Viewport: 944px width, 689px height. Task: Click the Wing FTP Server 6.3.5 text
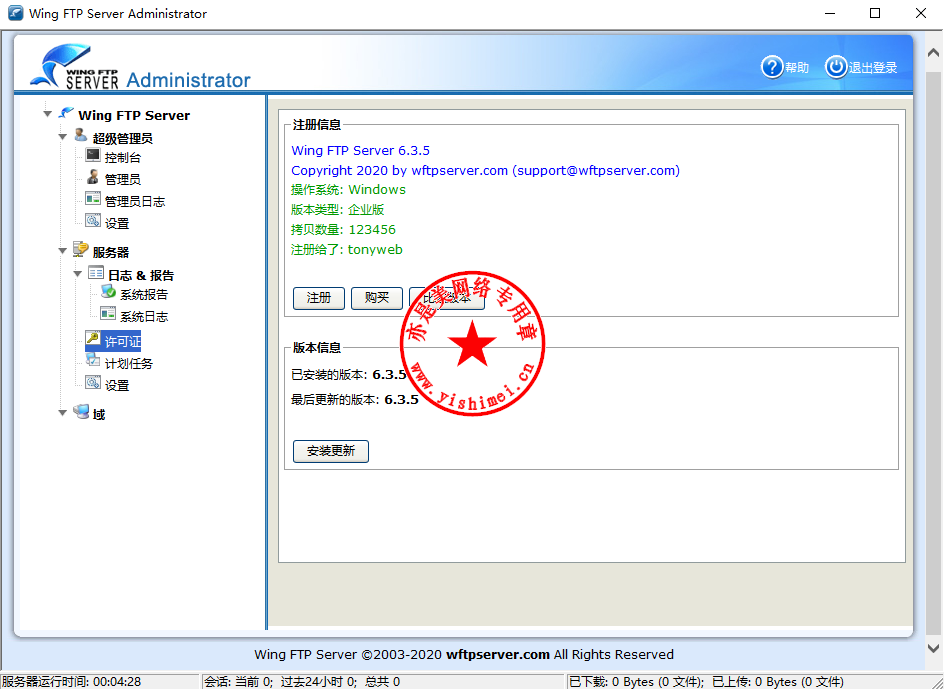click(x=361, y=150)
